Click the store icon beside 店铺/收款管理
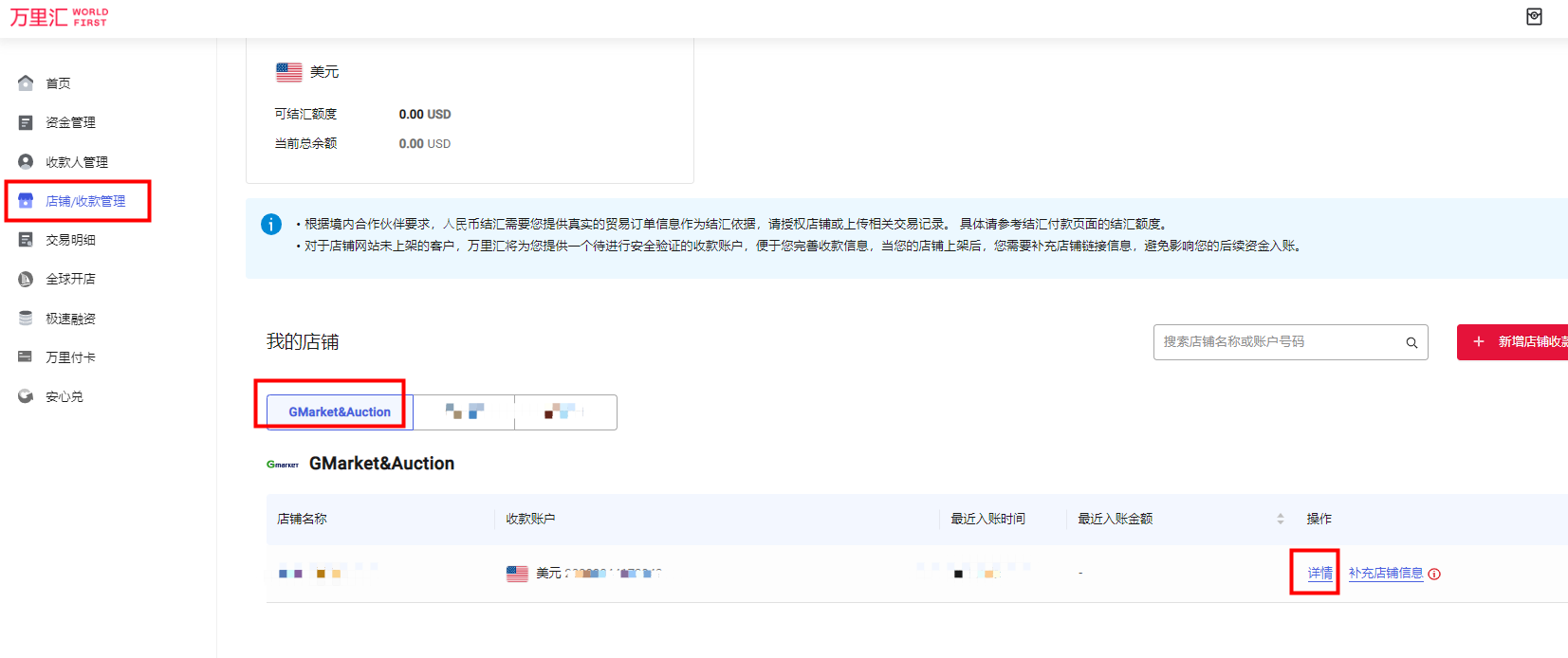The width and height of the screenshot is (1568, 658). pos(26,201)
